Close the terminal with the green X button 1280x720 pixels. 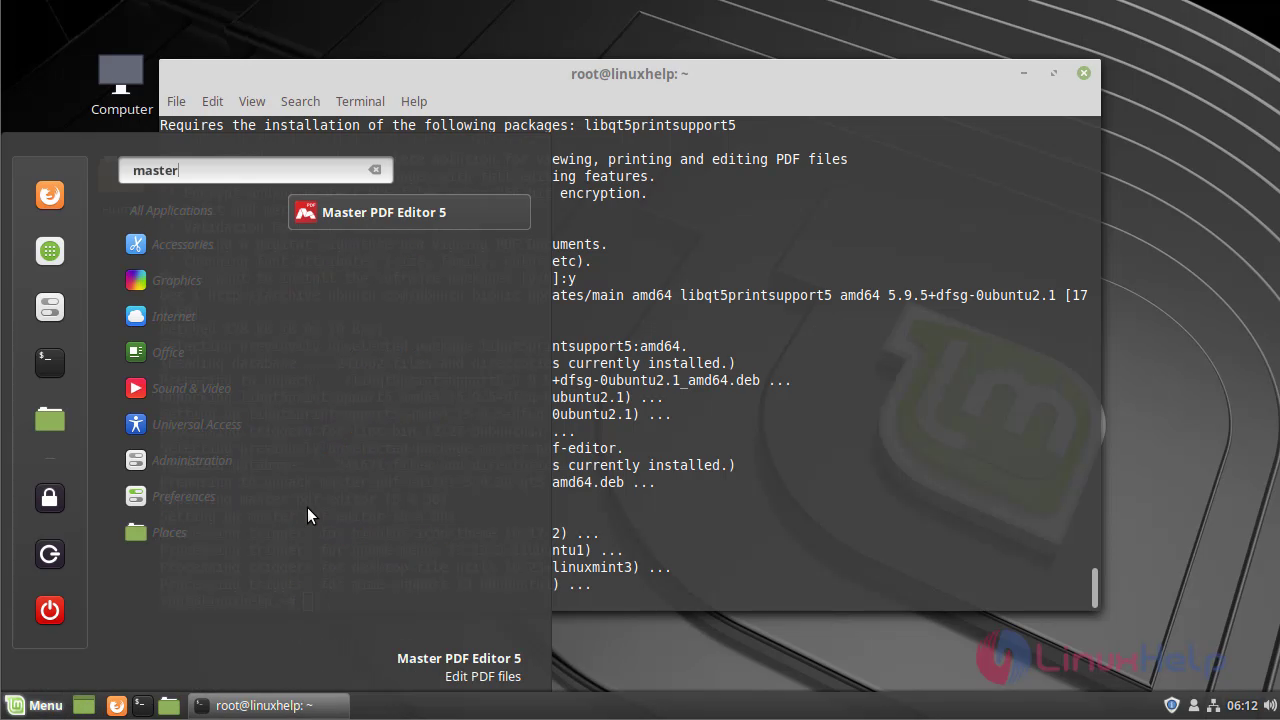pos(1084,73)
